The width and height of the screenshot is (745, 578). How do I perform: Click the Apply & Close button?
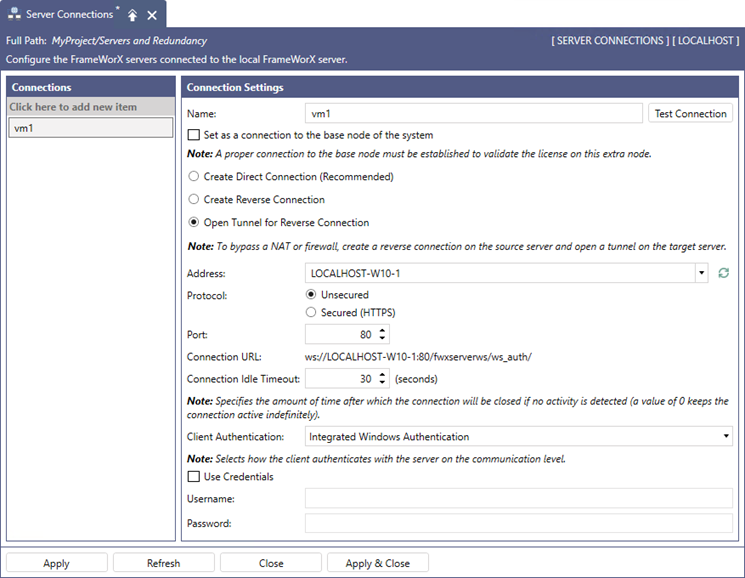tap(378, 563)
